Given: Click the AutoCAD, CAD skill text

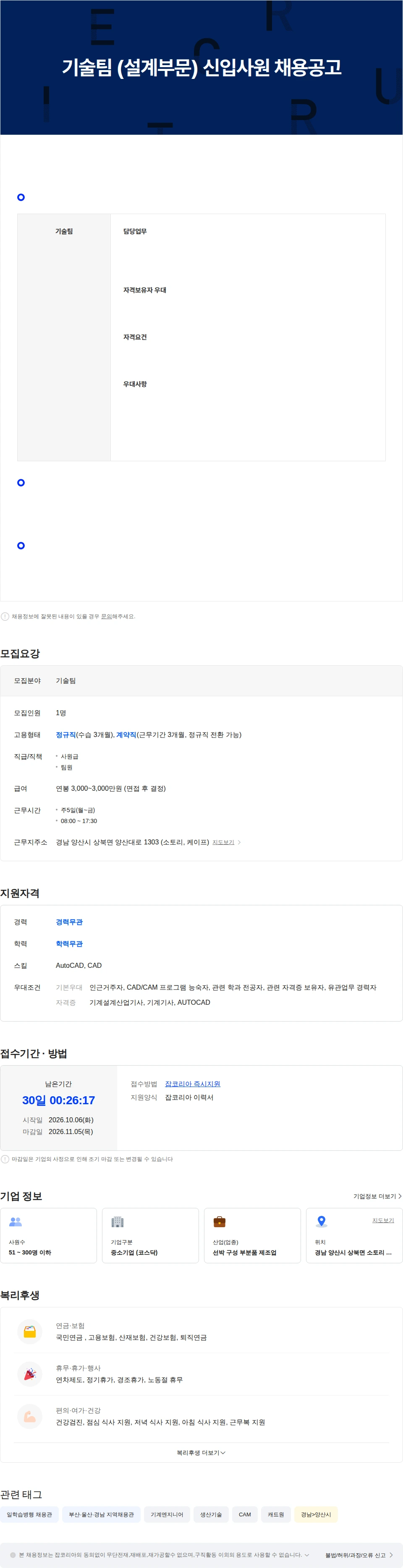Looking at the screenshot, I should pyautogui.click(x=79, y=965).
